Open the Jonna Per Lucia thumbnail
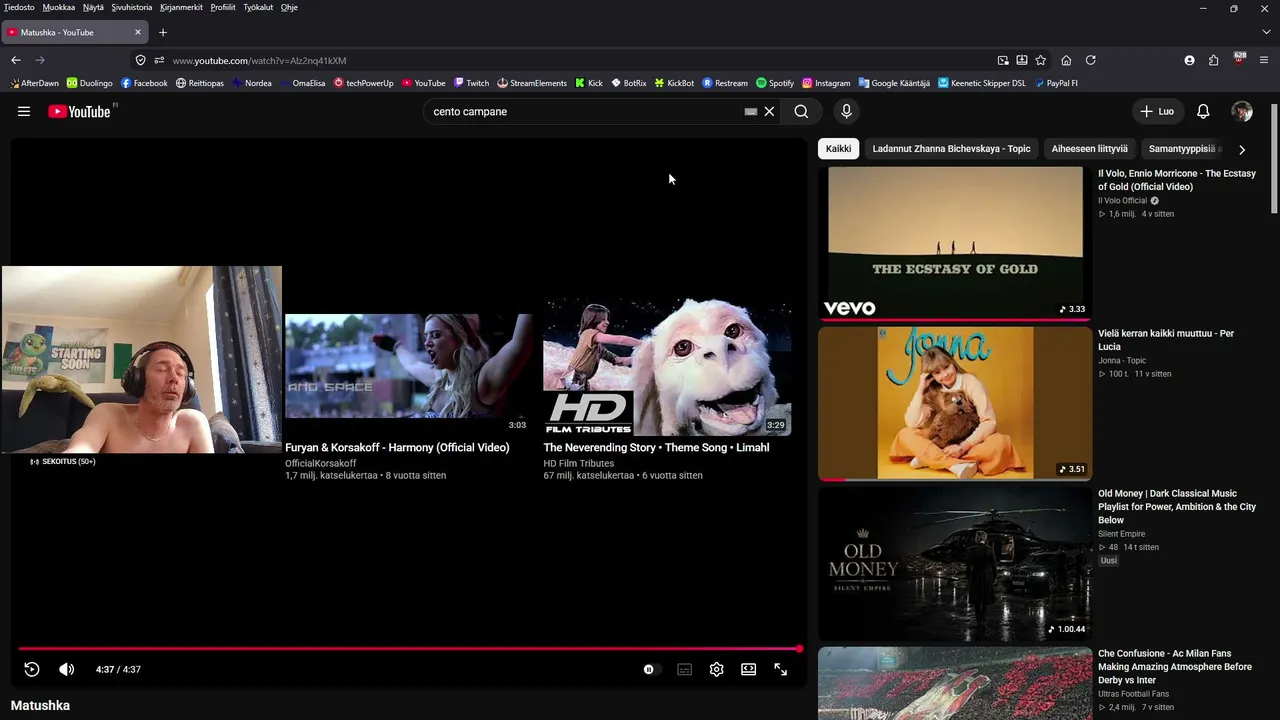The height and width of the screenshot is (720, 1280). tap(955, 403)
